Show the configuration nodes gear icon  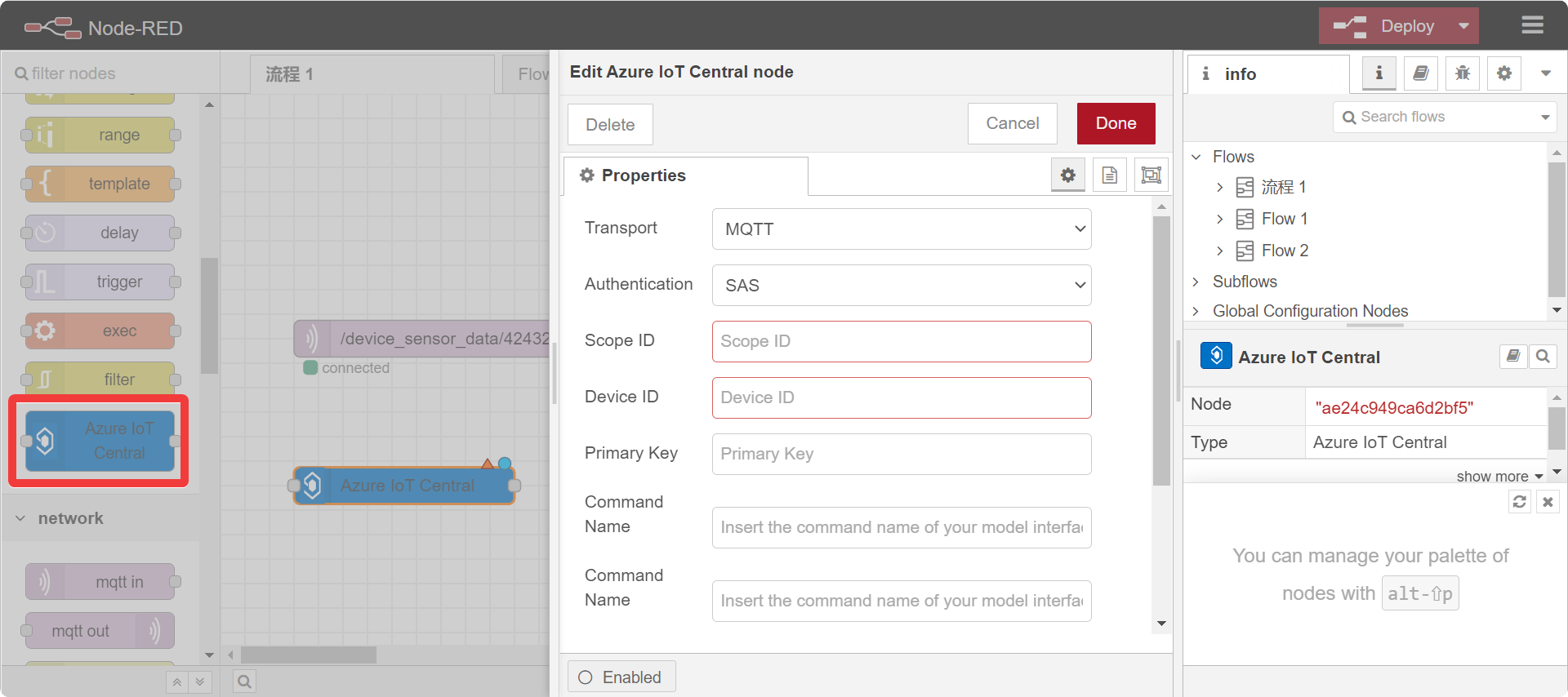(x=1503, y=73)
